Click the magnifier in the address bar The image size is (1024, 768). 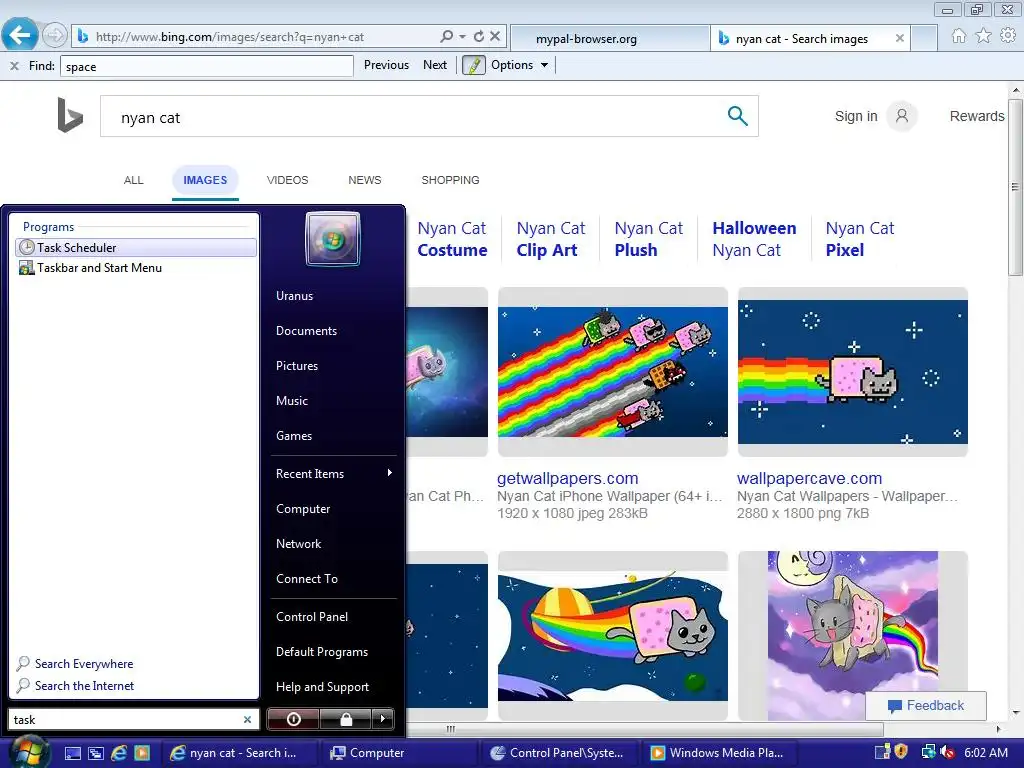[x=447, y=37]
